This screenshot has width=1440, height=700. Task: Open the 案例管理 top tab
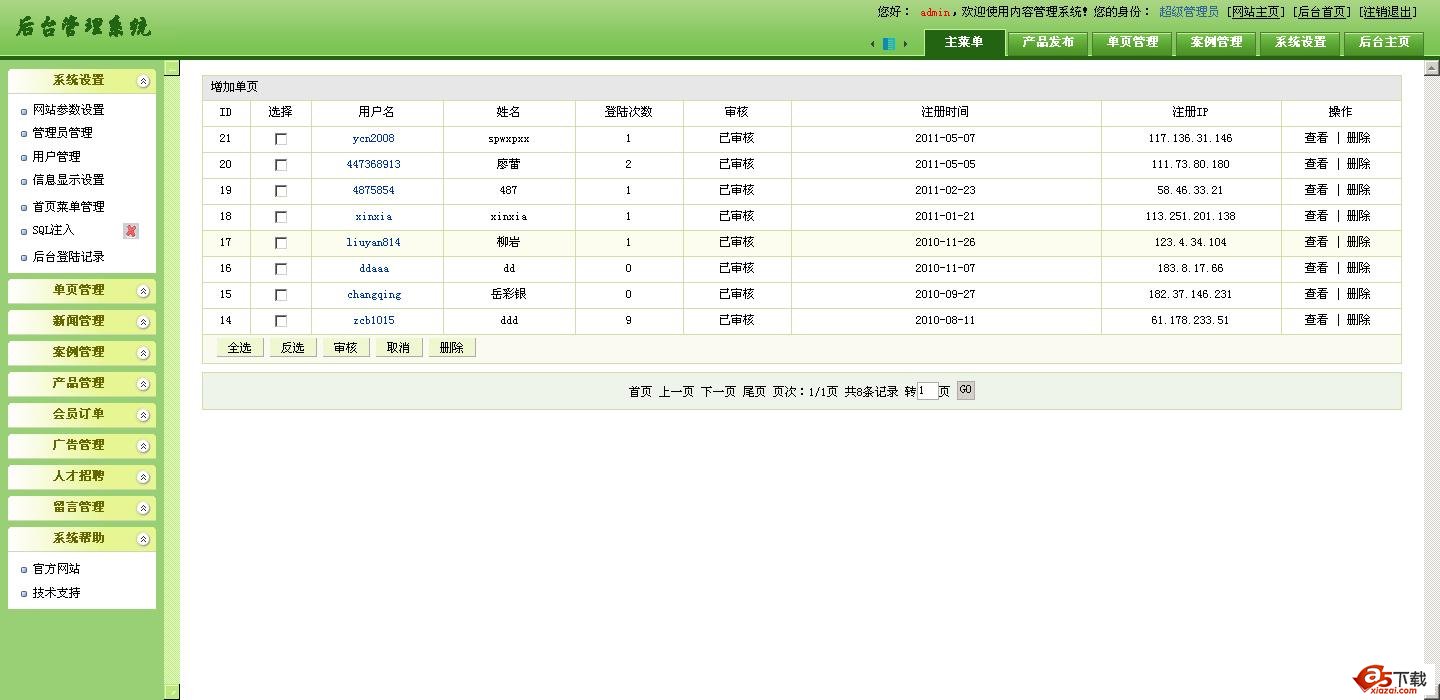pyautogui.click(x=1216, y=42)
